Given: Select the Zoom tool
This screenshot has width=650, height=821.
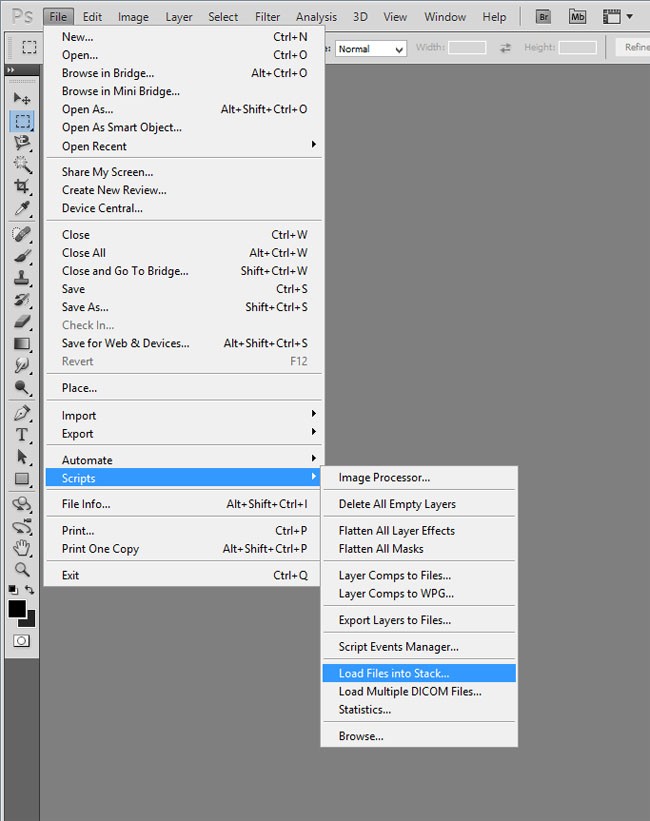Looking at the screenshot, I should [x=22, y=569].
